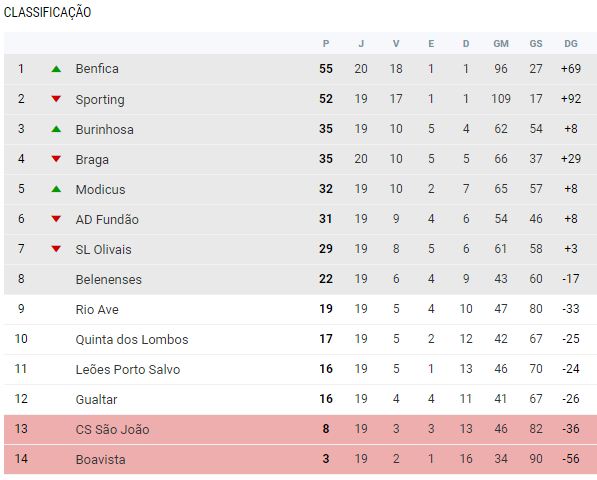
Task: Click the red down arrow beside Braga
Action: 56,159
